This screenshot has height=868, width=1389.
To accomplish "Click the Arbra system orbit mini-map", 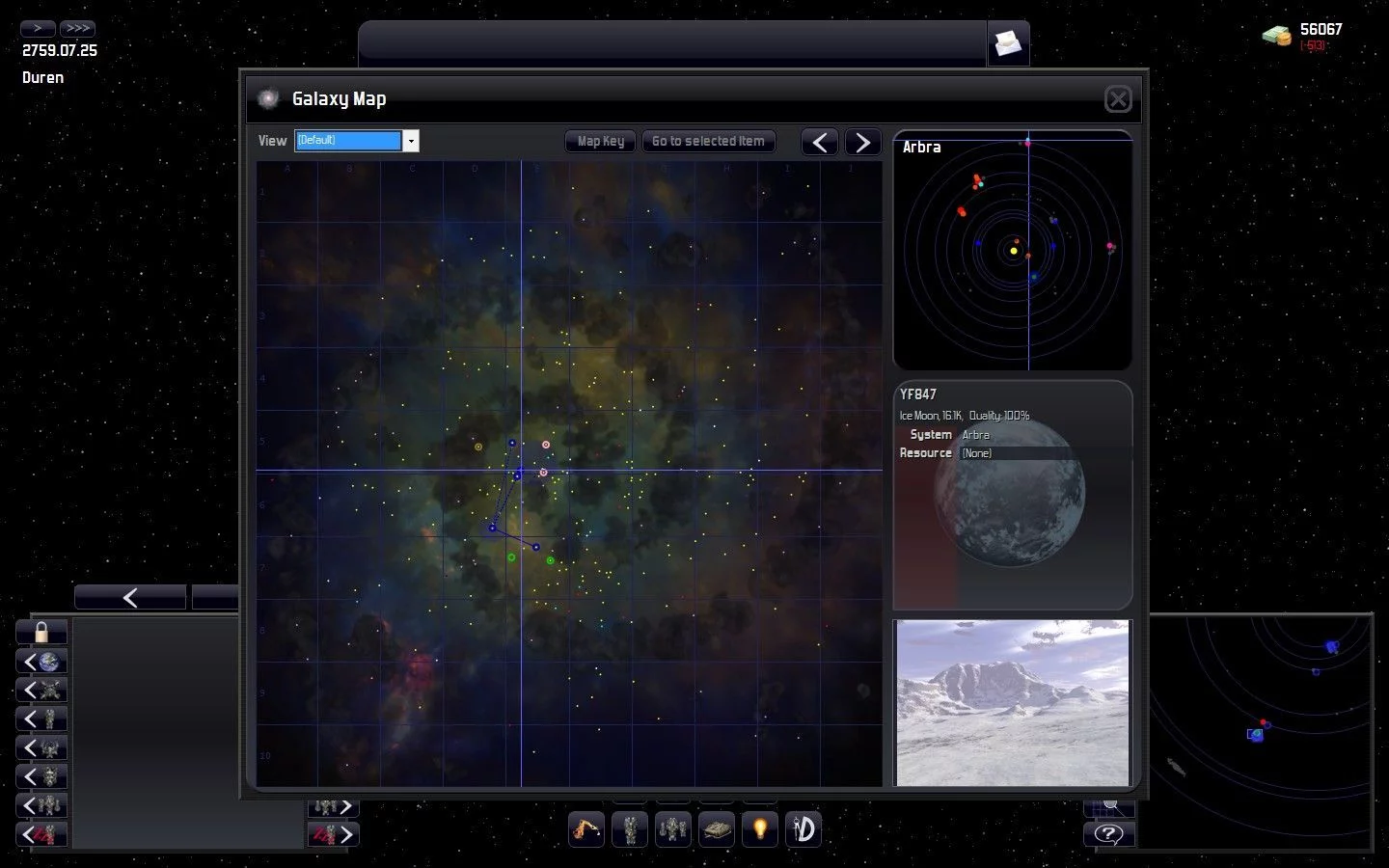I will (x=1013, y=251).
